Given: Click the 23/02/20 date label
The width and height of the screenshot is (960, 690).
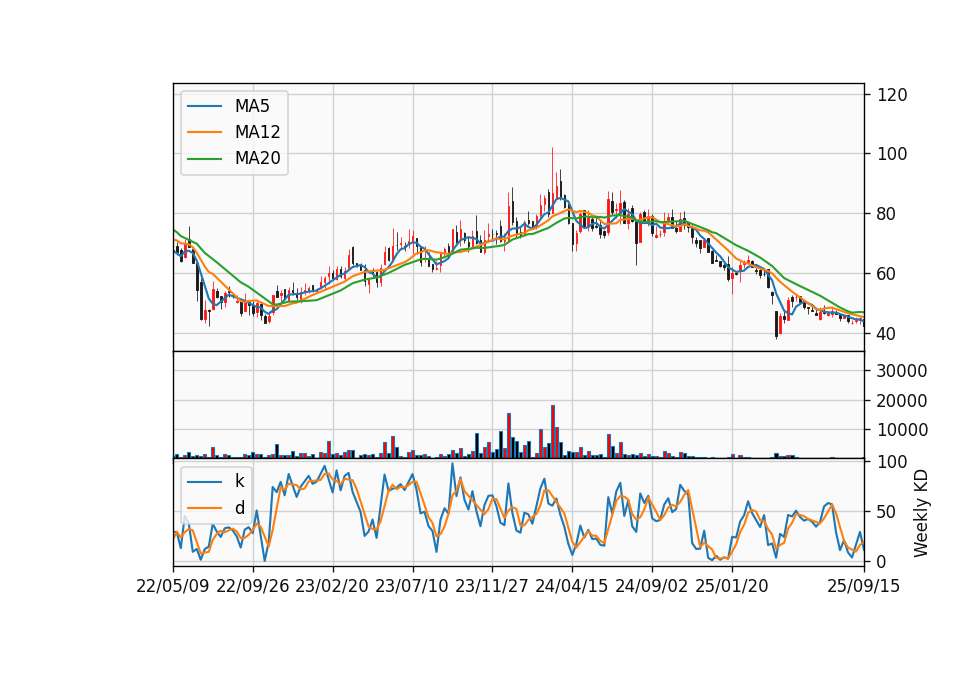Looking at the screenshot, I should click(332, 586).
